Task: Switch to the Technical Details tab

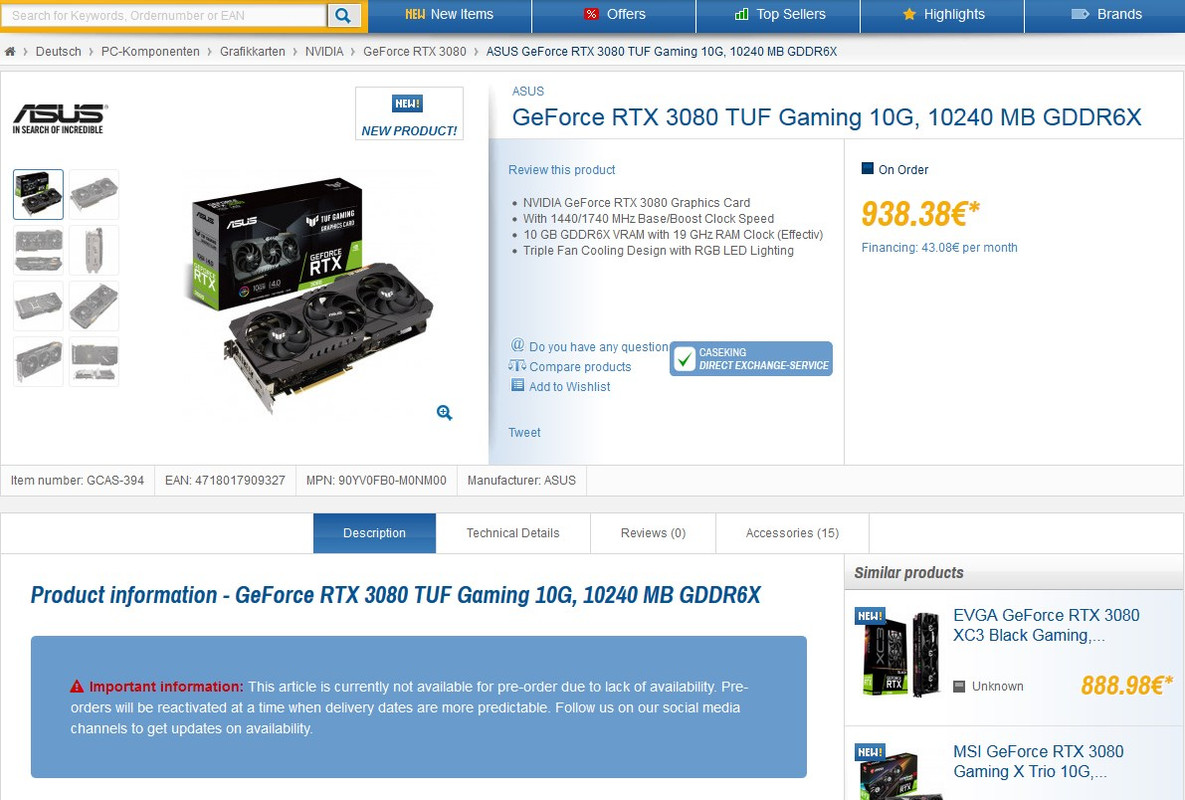Action: (x=513, y=533)
